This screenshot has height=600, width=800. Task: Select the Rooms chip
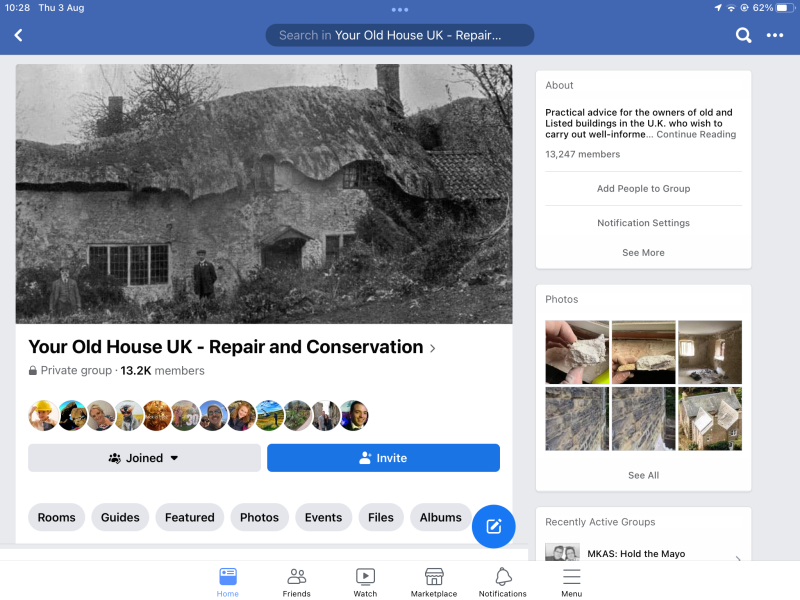[57, 517]
